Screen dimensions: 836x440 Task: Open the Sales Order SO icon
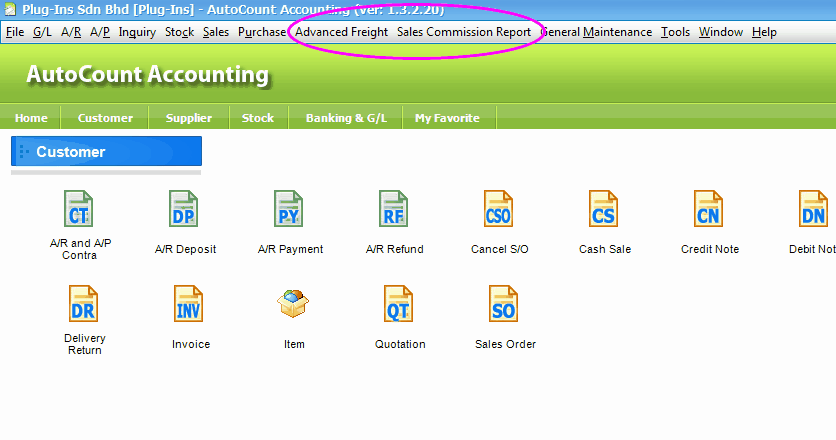504,304
